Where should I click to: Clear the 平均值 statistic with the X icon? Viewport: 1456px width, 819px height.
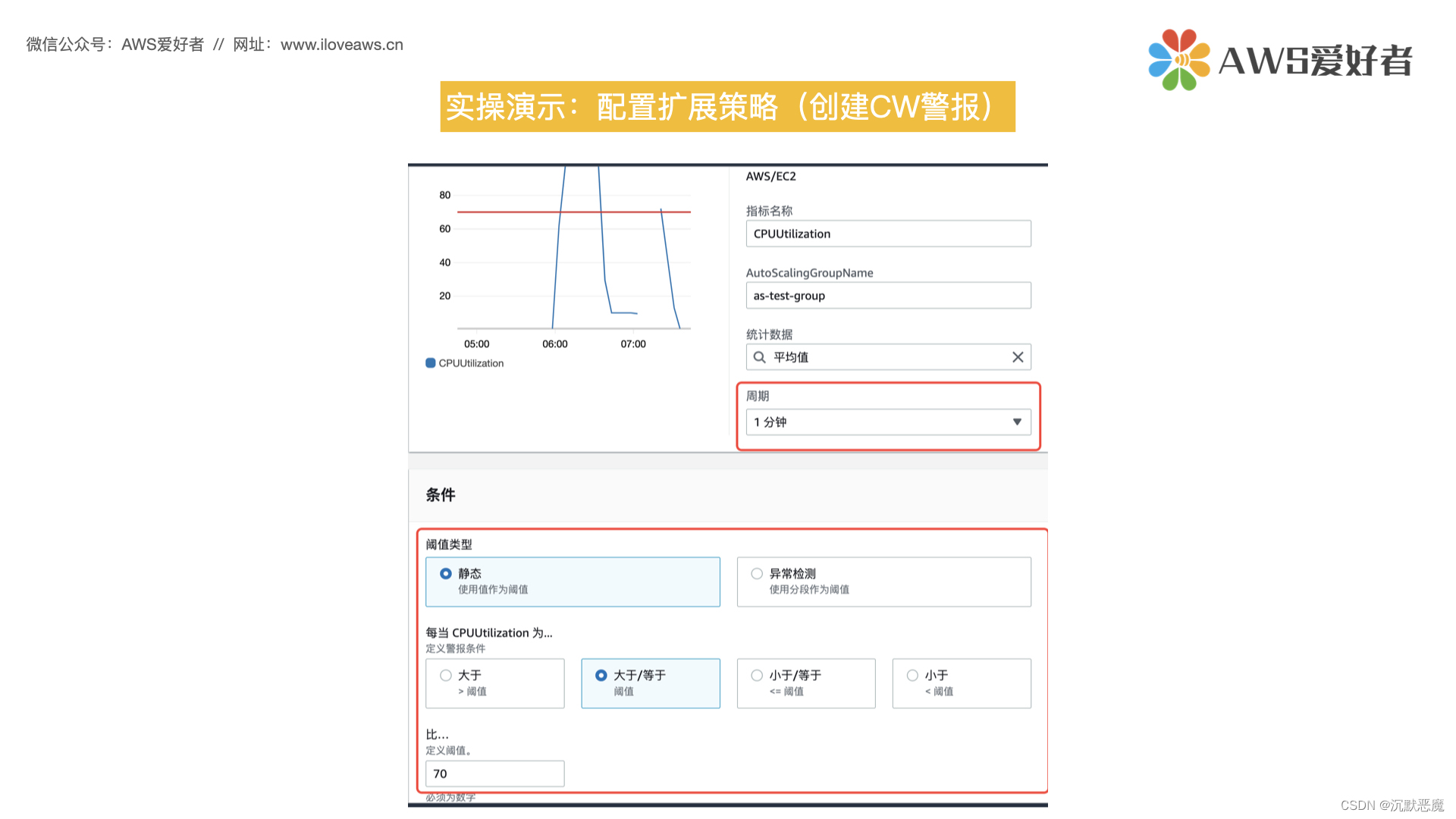pos(1018,357)
